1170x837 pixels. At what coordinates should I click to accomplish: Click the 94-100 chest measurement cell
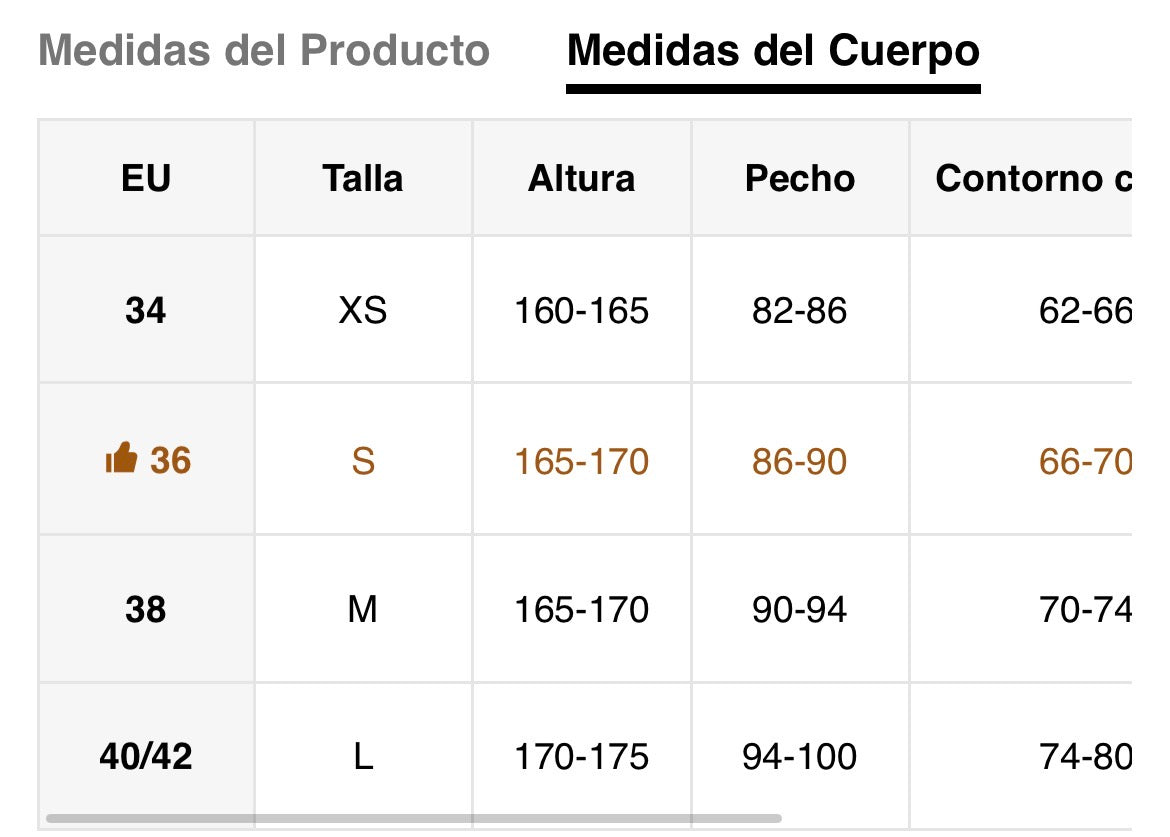coord(799,756)
